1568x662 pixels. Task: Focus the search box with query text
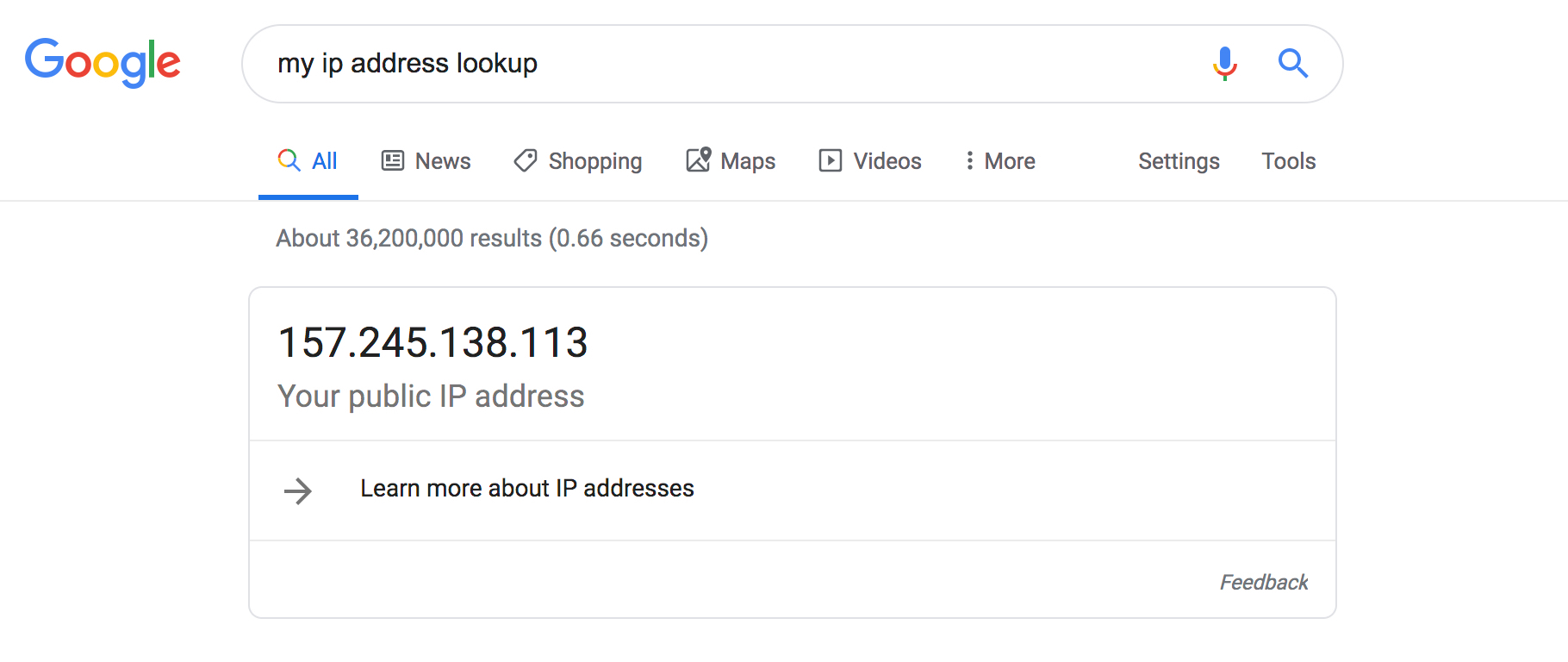pos(732,64)
